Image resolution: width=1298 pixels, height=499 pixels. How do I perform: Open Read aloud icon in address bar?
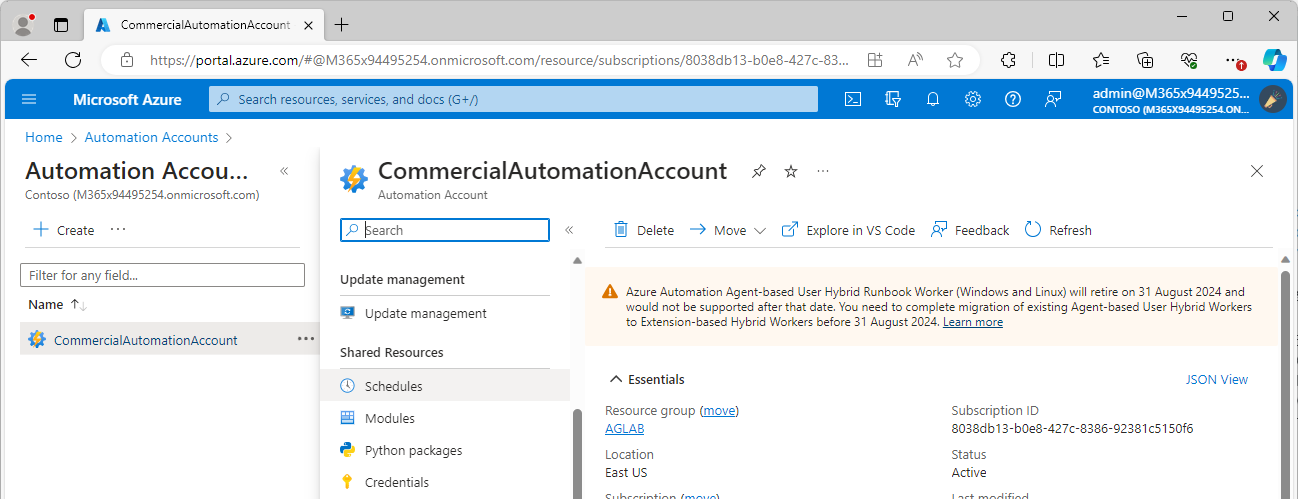[915, 60]
